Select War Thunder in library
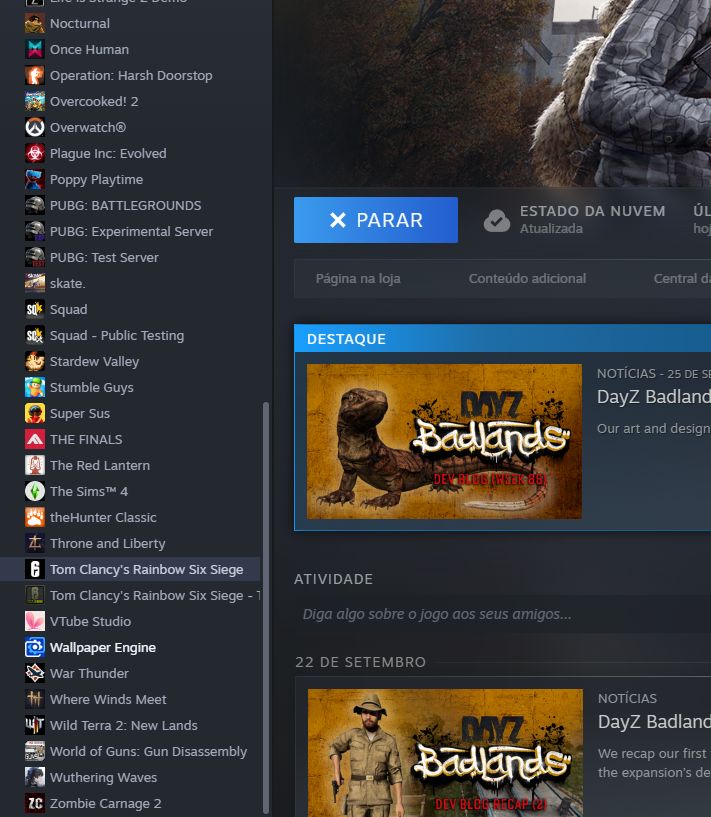711x817 pixels. 130,674
